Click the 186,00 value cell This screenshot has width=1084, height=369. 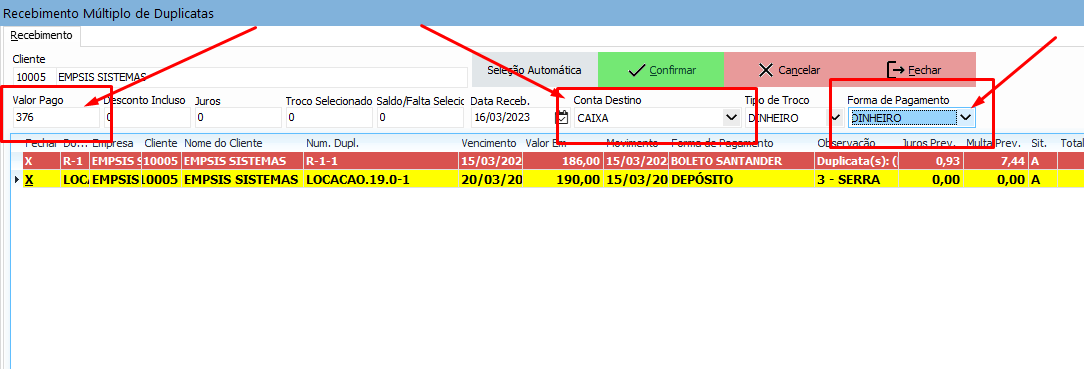[x=562, y=161]
